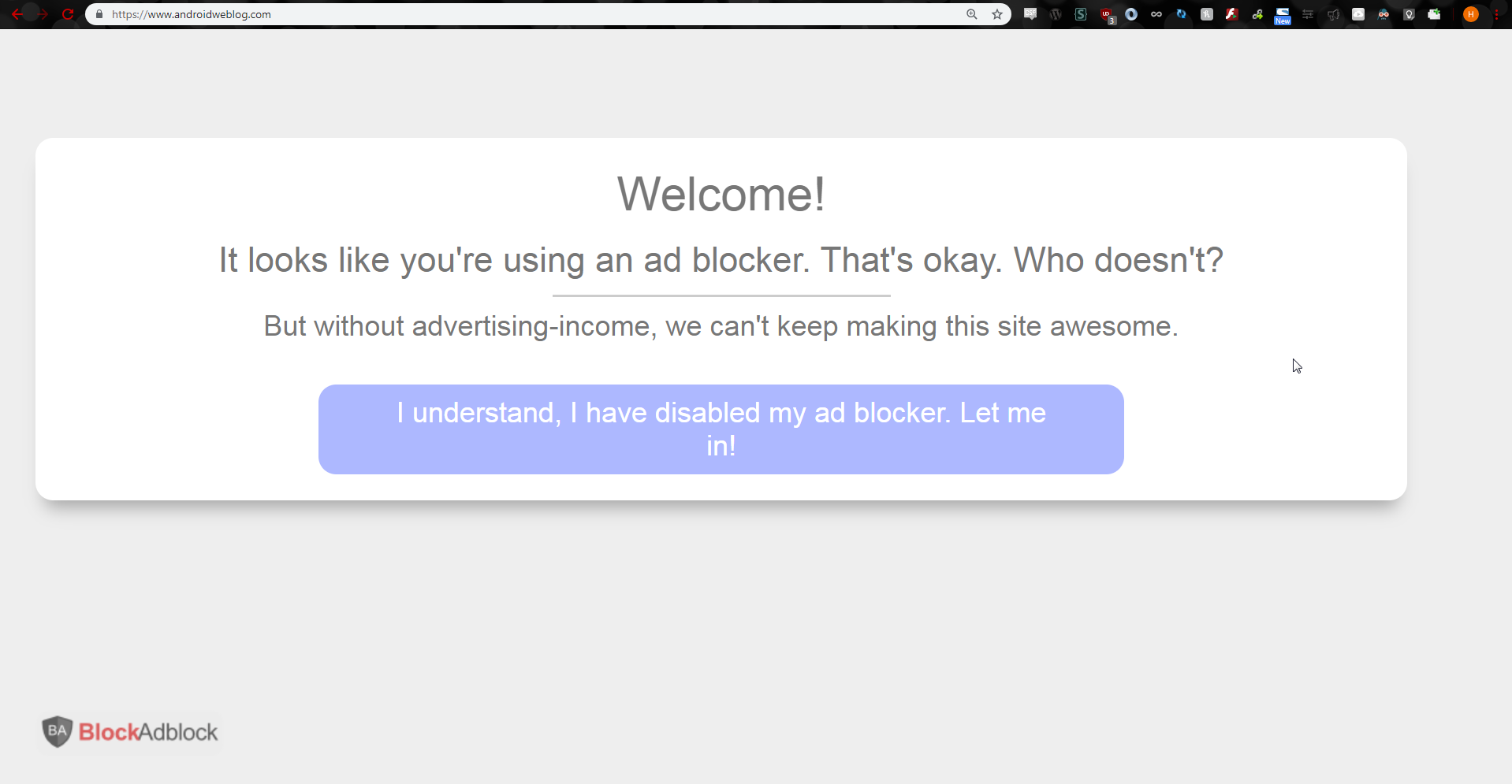Click the padlock site security icon
Viewport: 1512px width, 784px height.
[x=99, y=14]
